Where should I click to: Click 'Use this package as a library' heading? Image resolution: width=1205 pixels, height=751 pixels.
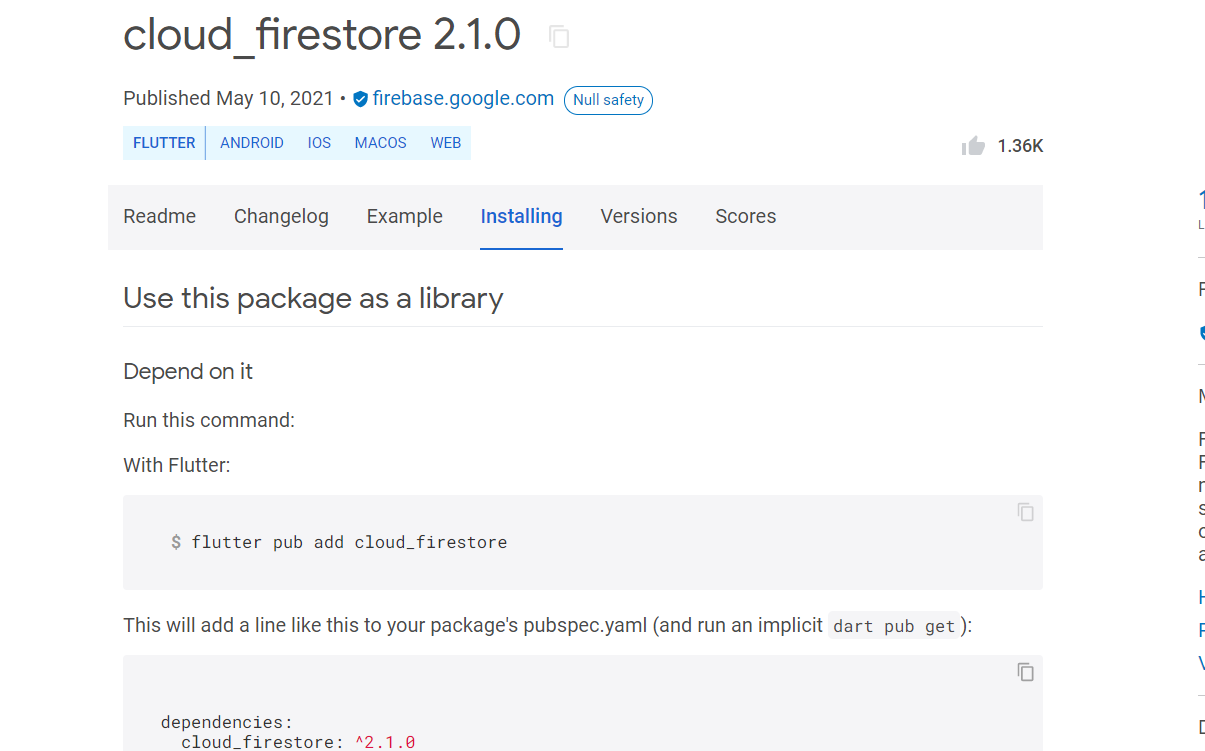click(313, 298)
